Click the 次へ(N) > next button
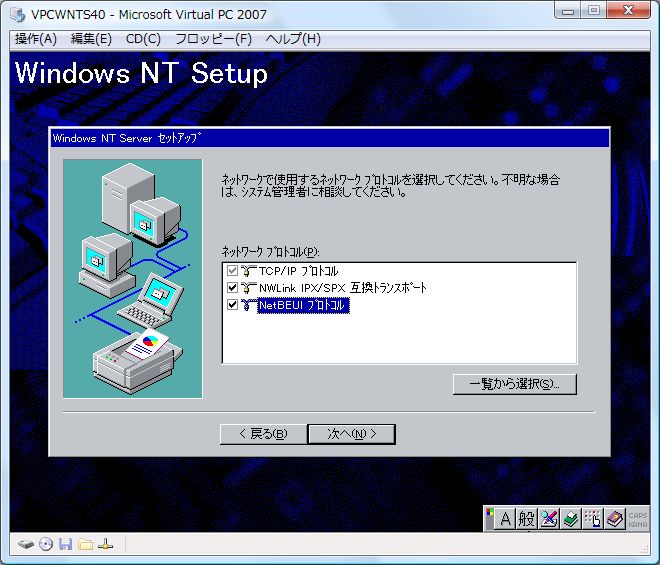This screenshot has width=660, height=565. point(351,434)
